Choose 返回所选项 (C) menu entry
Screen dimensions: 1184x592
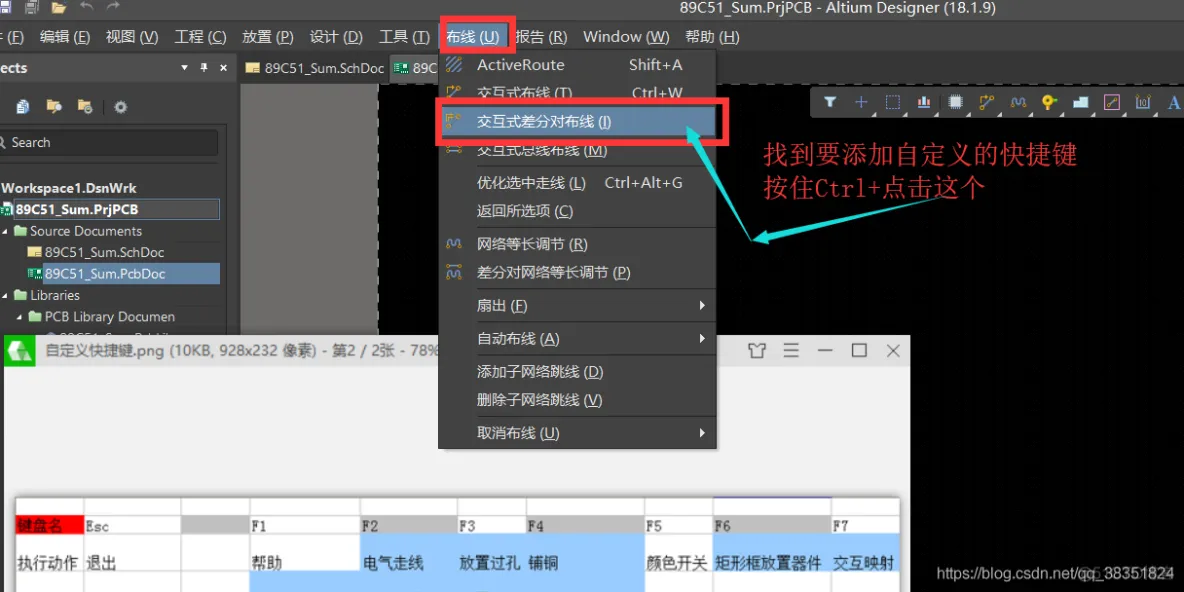pyautogui.click(x=578, y=211)
